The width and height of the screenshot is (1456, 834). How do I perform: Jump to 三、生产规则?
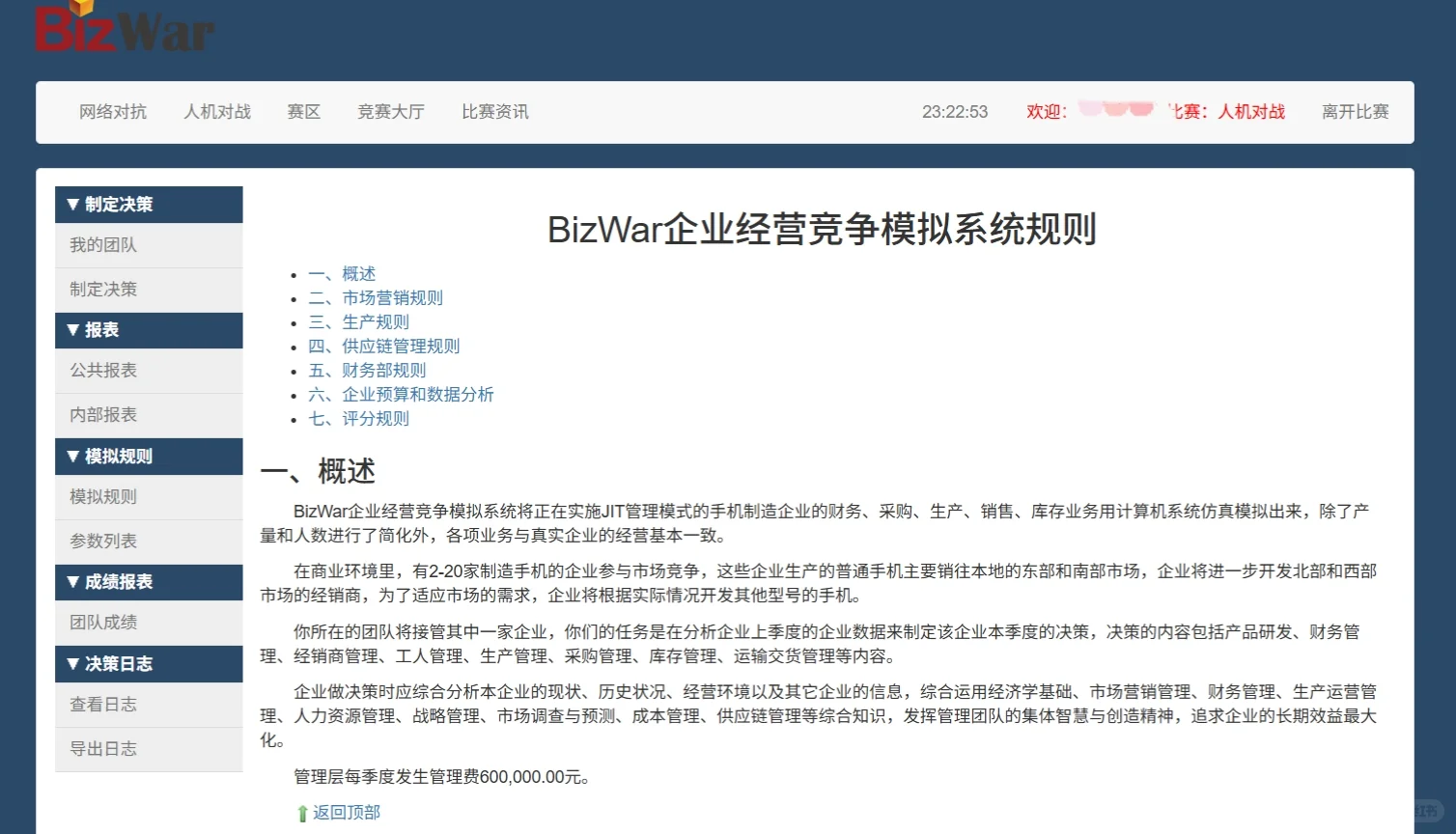coord(359,322)
